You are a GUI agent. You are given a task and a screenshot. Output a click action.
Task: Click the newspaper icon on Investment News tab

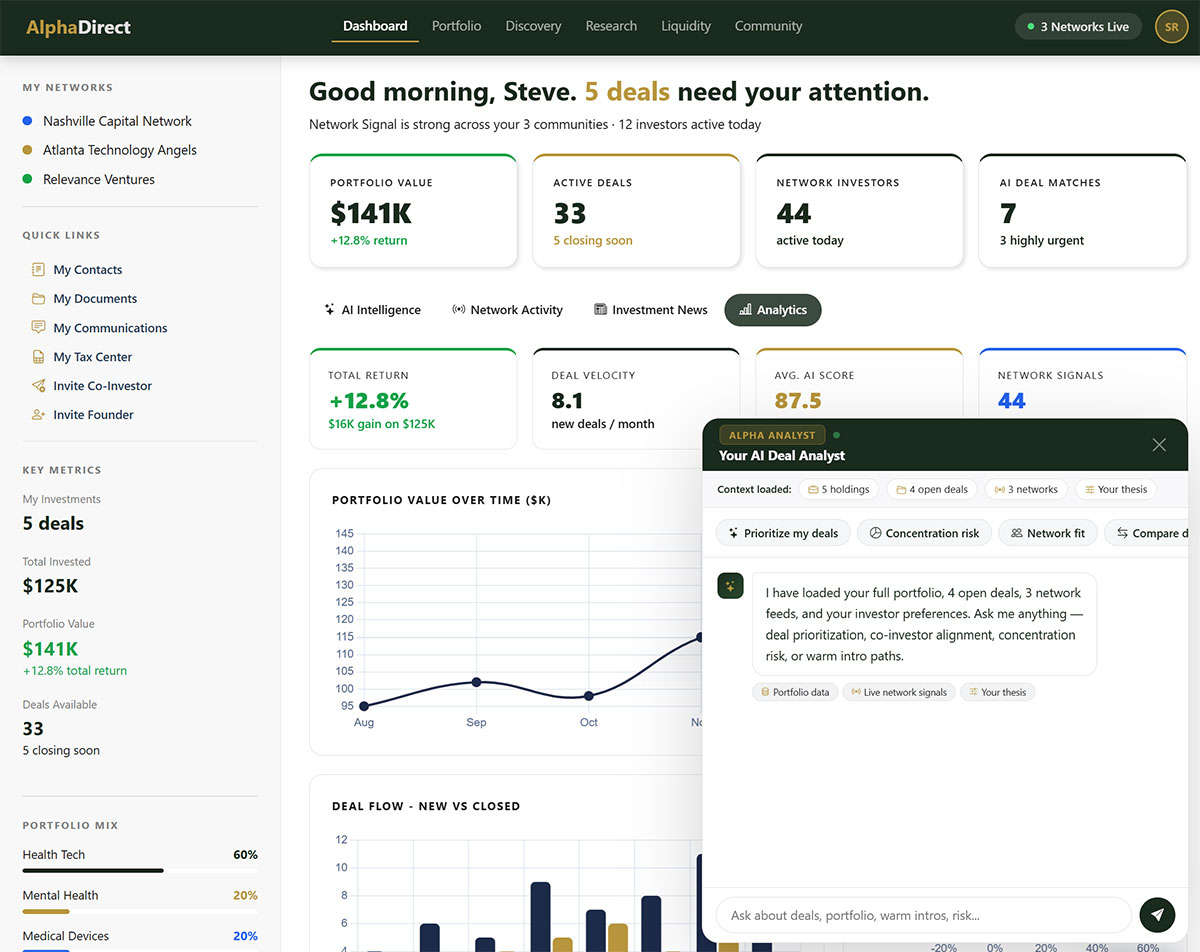point(601,310)
